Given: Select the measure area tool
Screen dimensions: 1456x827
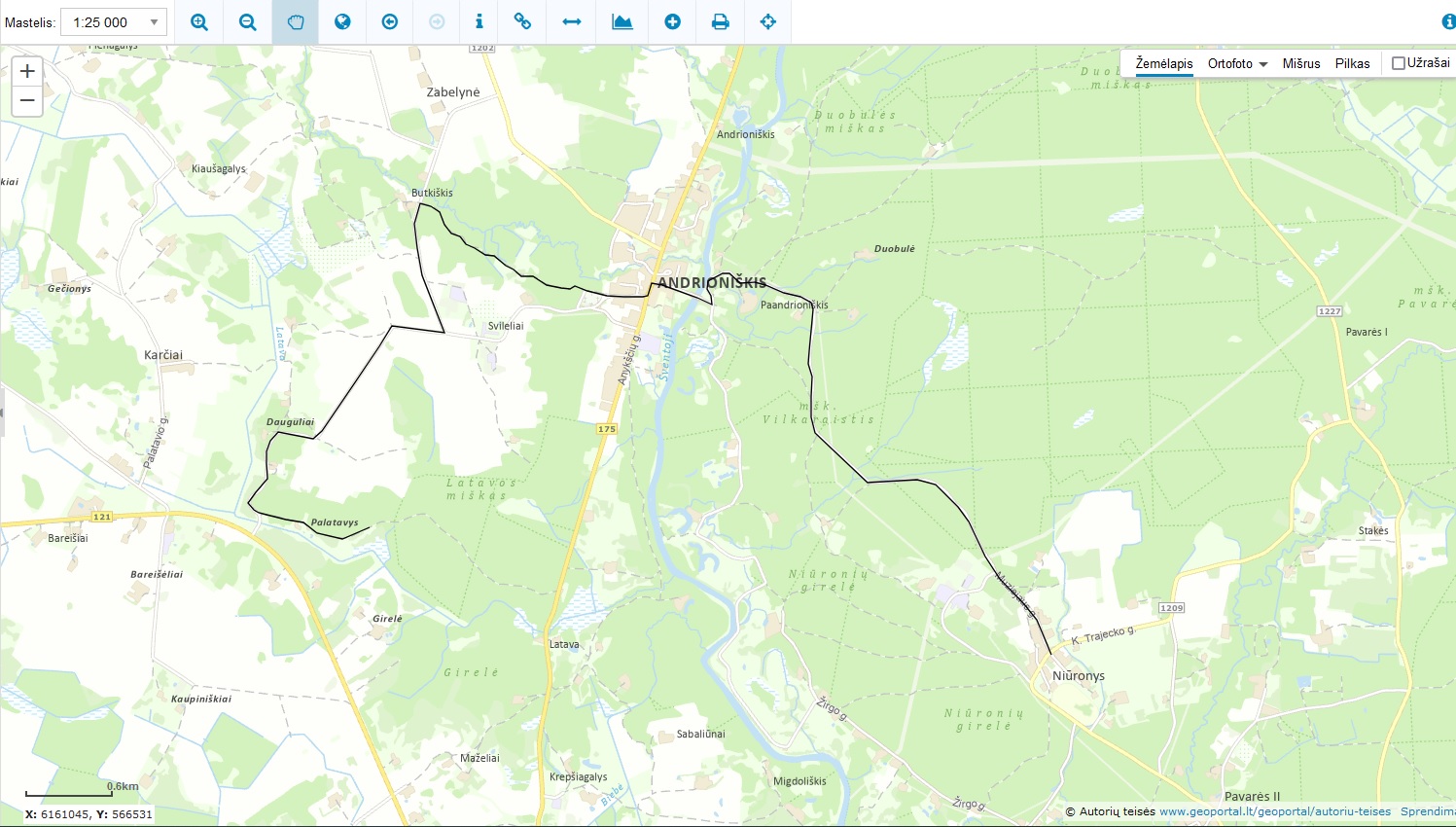Looking at the screenshot, I should pyautogui.click(x=622, y=21).
